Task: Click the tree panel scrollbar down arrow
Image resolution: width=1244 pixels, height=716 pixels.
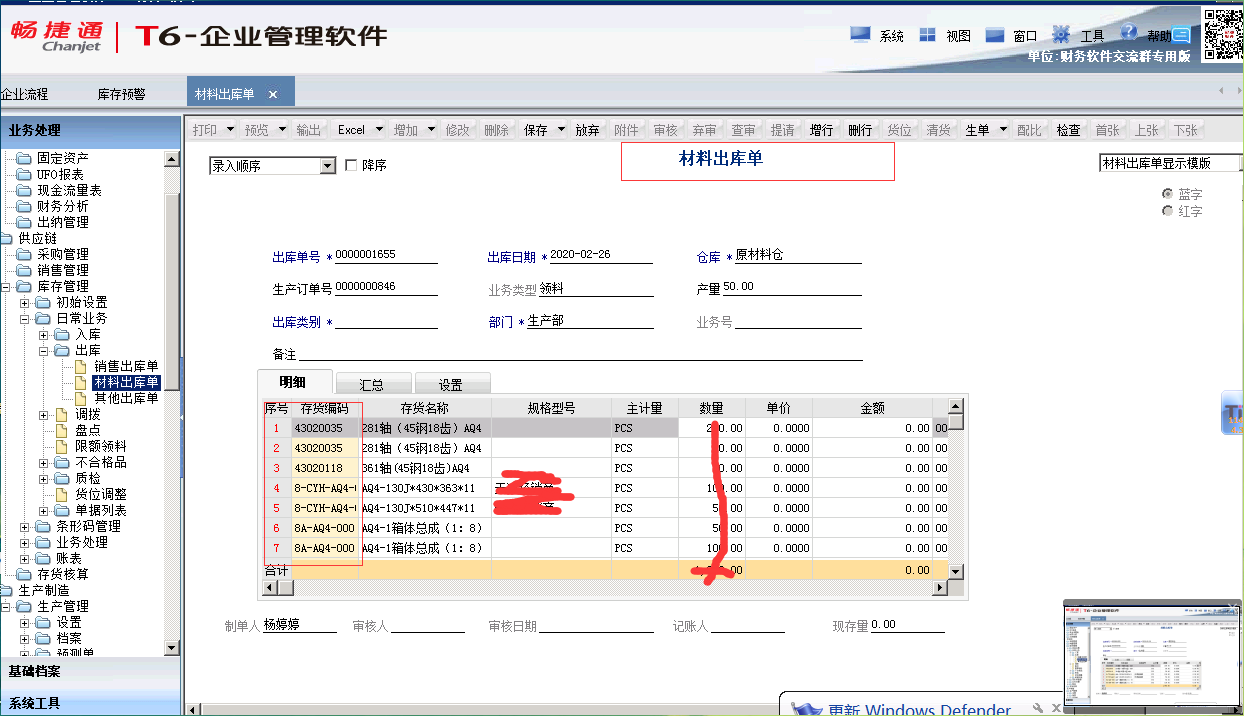Action: pos(172,648)
